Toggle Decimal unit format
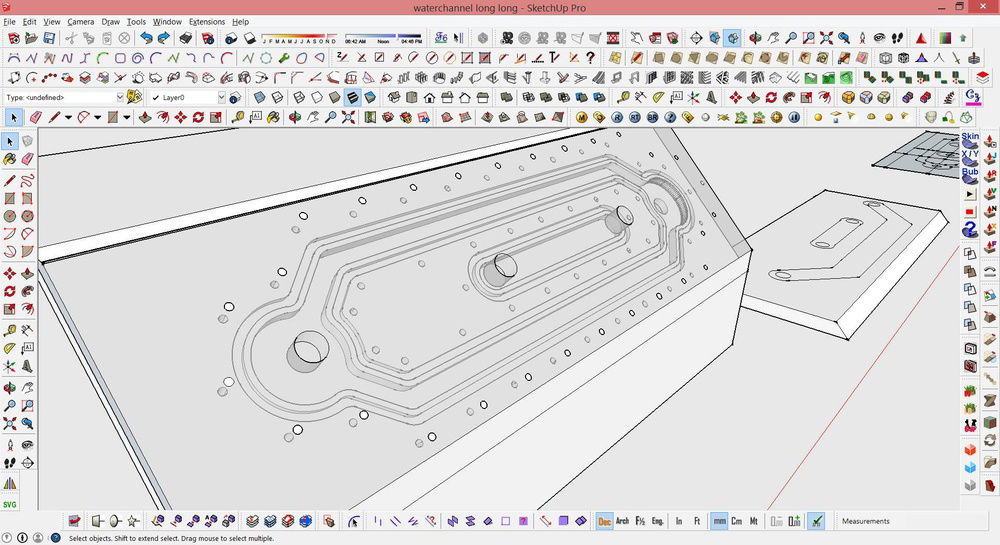Viewport: 1000px width, 545px height. click(604, 521)
